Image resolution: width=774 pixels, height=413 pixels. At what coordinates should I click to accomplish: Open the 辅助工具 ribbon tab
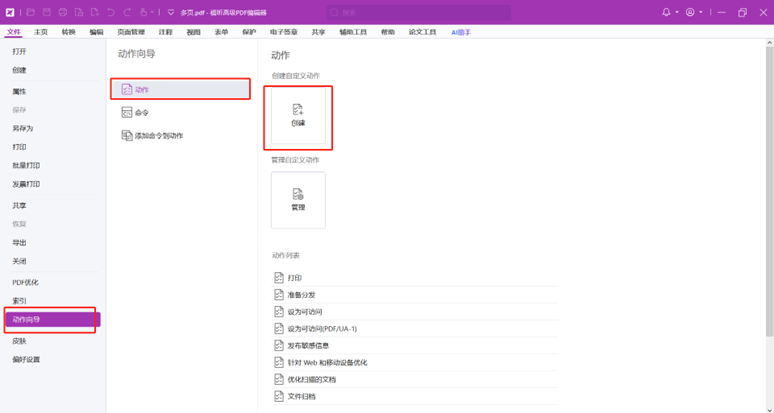click(x=353, y=32)
